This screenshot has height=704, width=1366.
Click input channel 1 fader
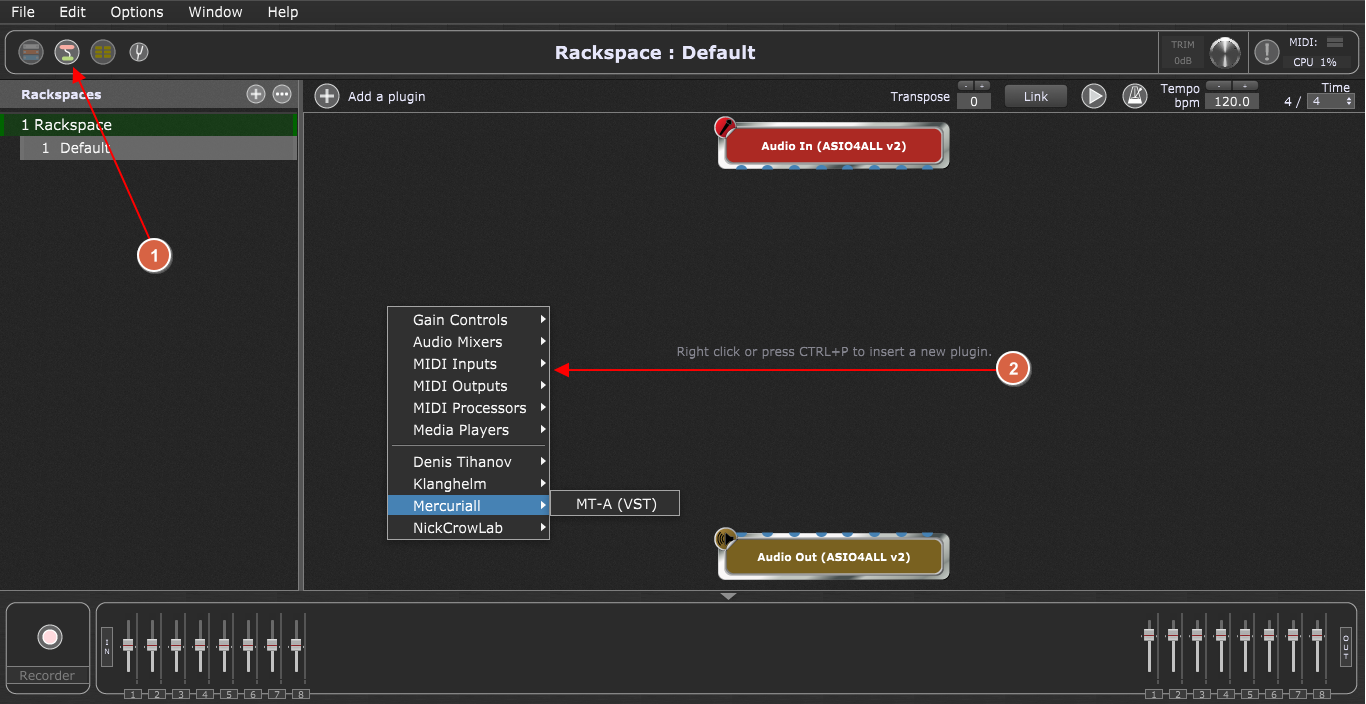coord(128,645)
